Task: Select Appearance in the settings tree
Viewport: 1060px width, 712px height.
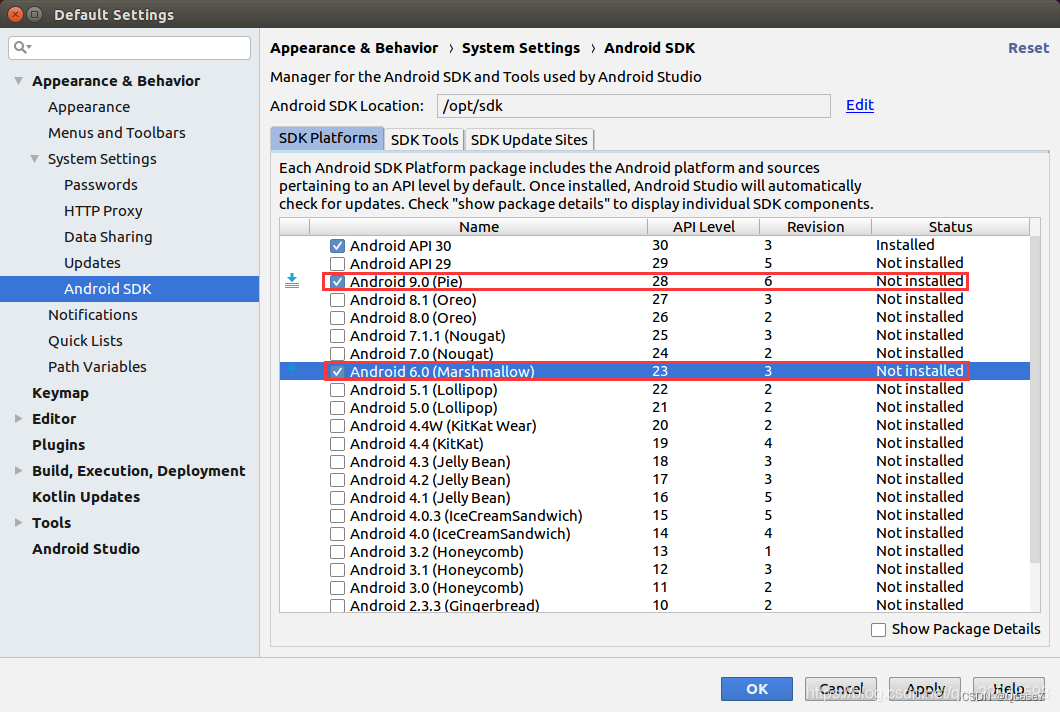Action: (x=89, y=107)
